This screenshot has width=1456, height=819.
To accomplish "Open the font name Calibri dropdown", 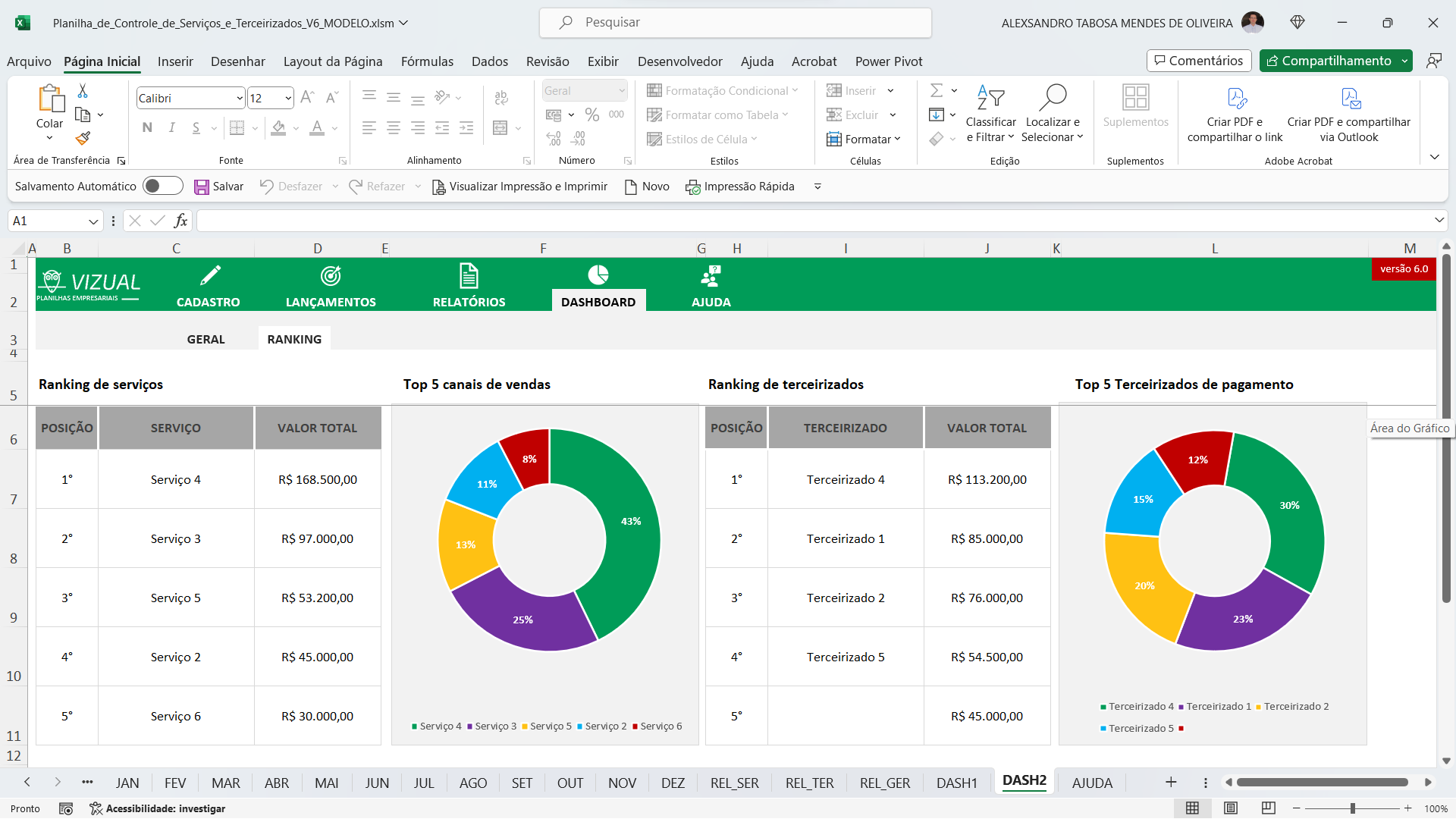I will tap(240, 99).
